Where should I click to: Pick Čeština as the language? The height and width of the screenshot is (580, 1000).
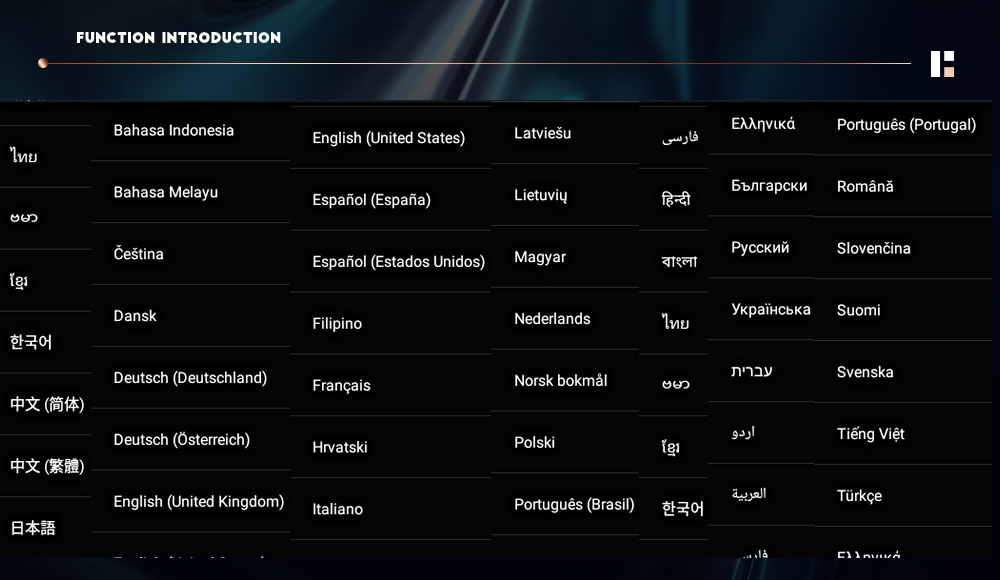[139, 255]
